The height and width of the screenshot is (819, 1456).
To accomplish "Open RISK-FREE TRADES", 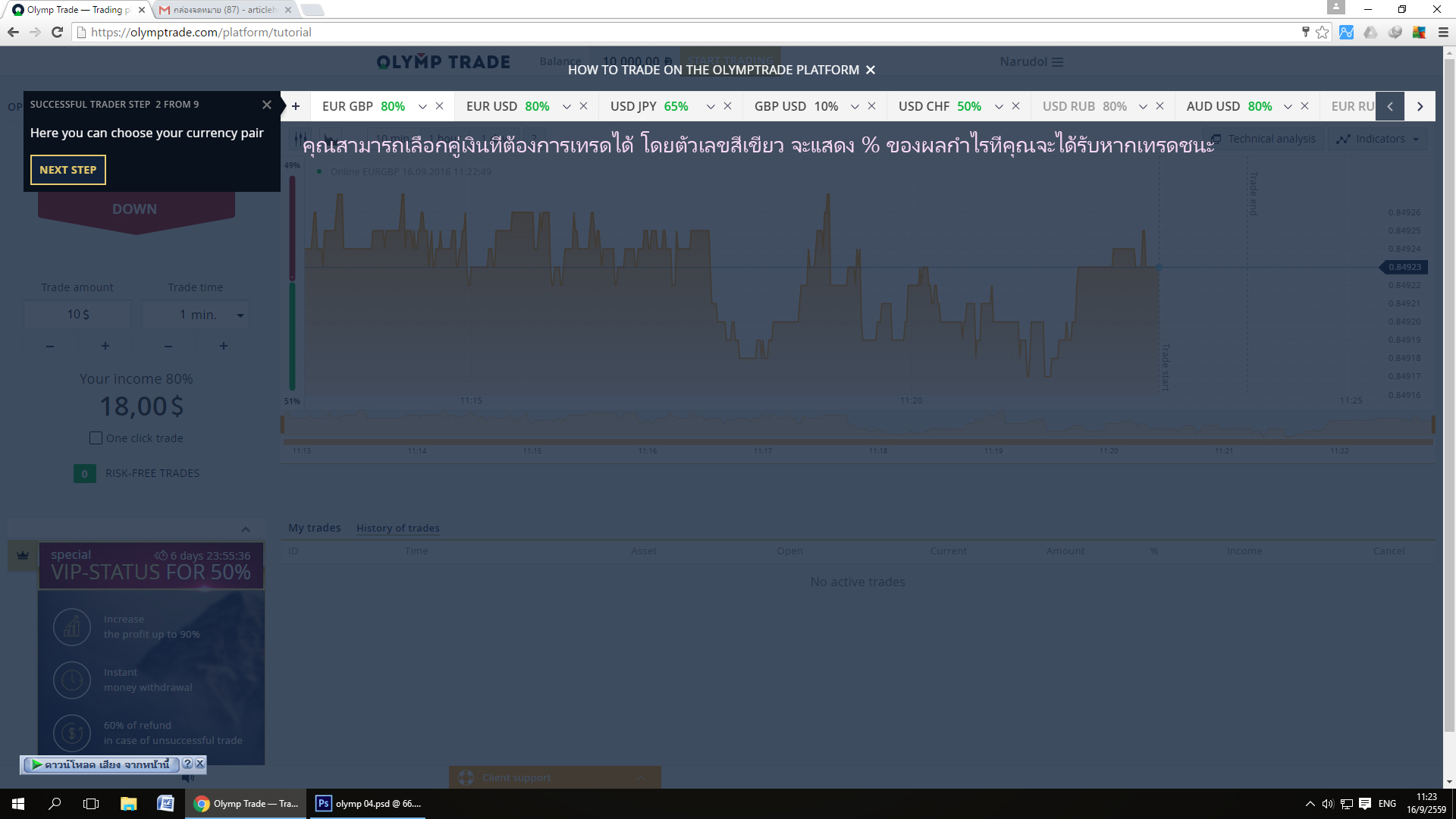I will tap(136, 473).
